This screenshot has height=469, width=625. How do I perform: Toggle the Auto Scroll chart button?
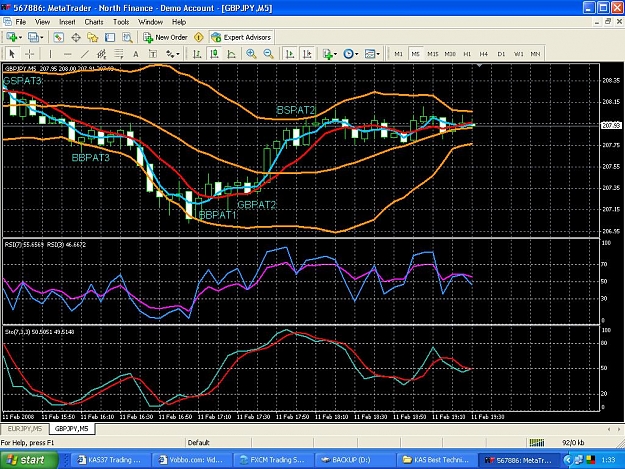290,54
